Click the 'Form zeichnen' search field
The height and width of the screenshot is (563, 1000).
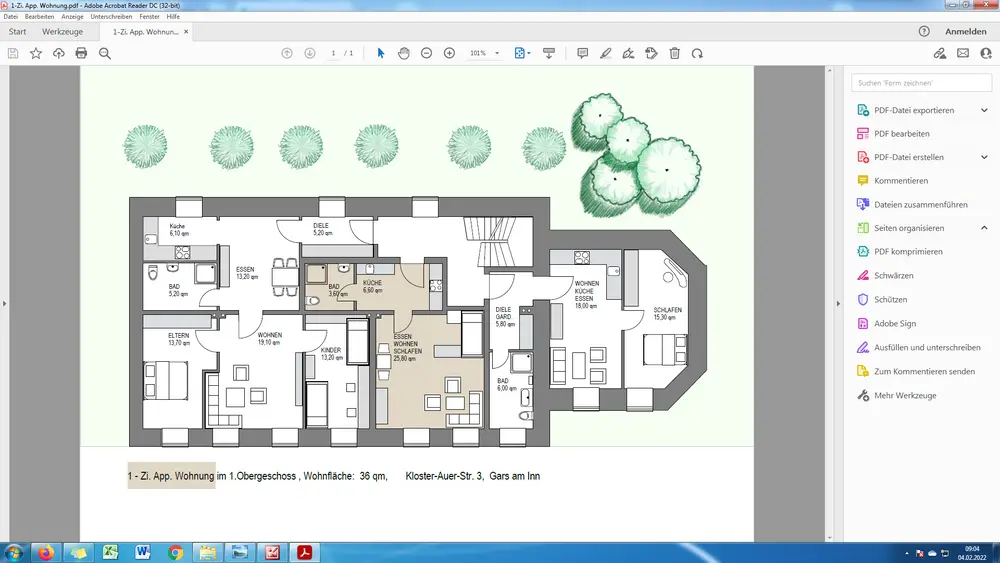(x=907, y=83)
